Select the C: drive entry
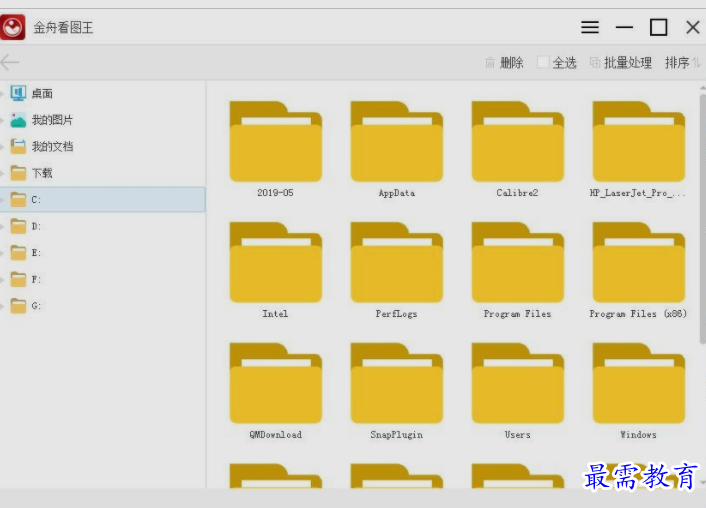The image size is (706, 508). click(103, 200)
